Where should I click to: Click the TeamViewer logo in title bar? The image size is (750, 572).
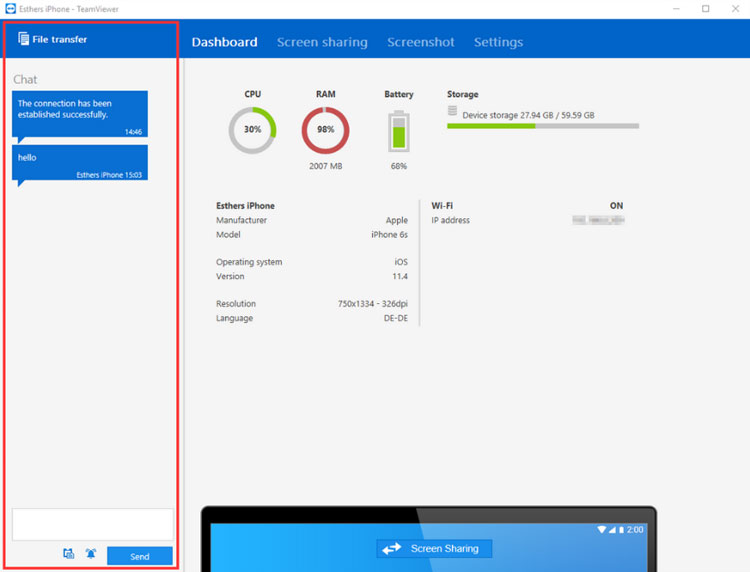click(x=9, y=9)
